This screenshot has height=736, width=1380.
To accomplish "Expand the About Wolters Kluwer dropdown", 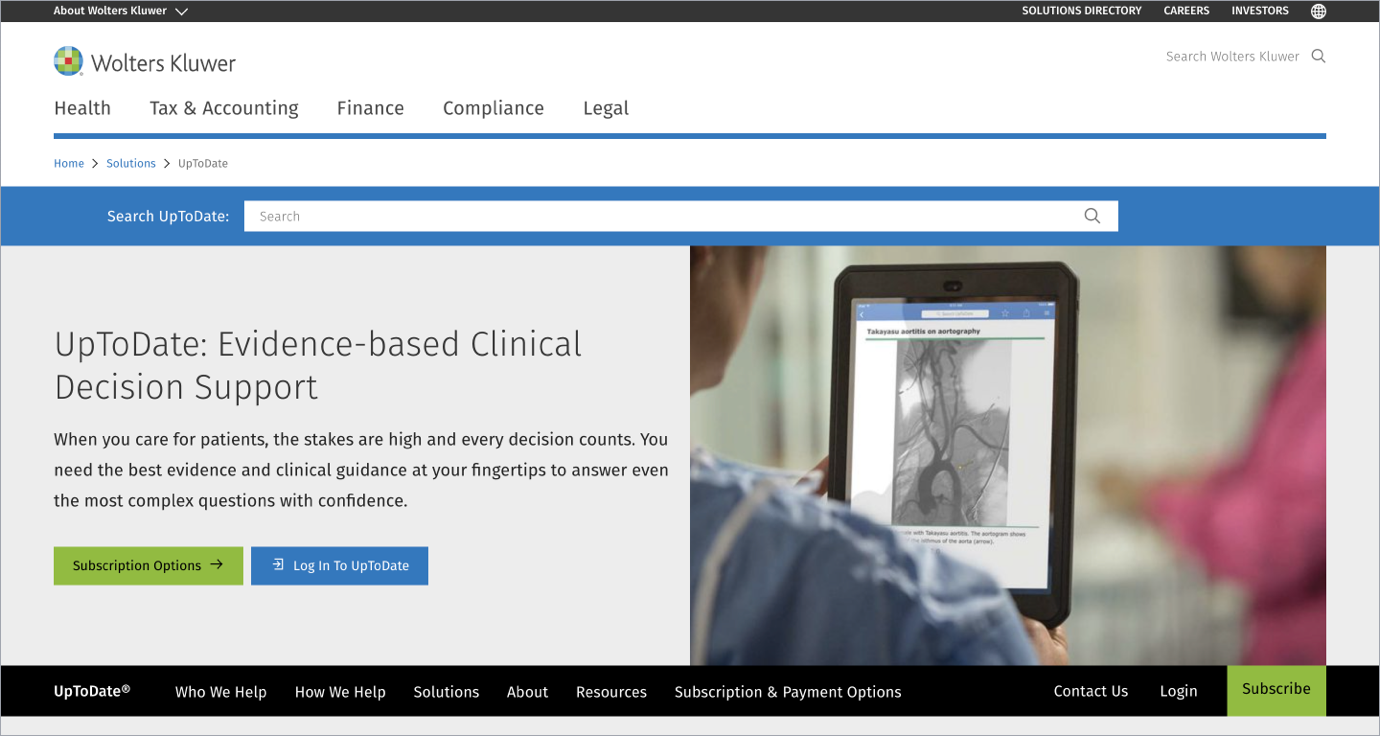I will (120, 11).
